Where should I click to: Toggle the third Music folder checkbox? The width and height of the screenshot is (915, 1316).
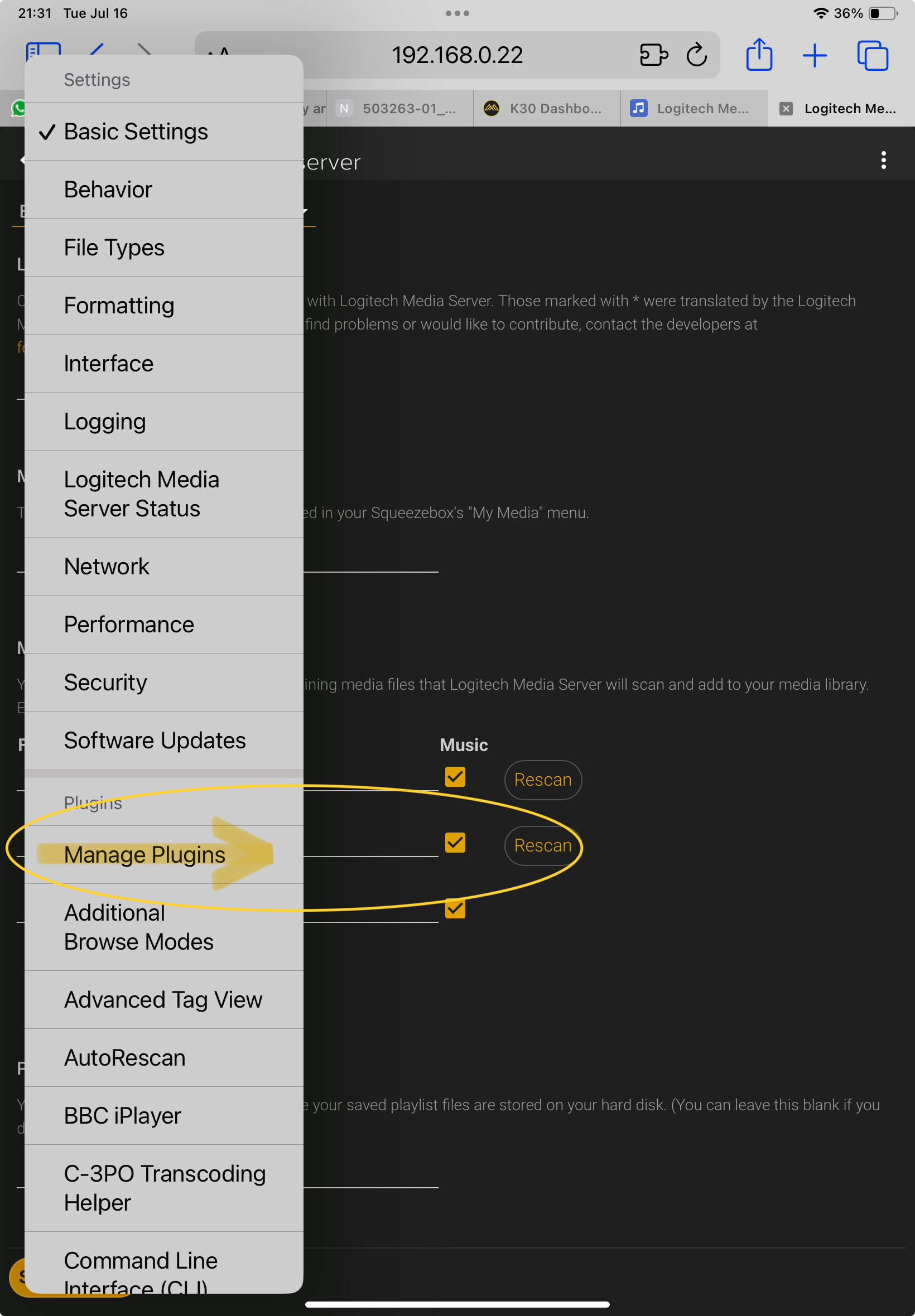[455, 908]
